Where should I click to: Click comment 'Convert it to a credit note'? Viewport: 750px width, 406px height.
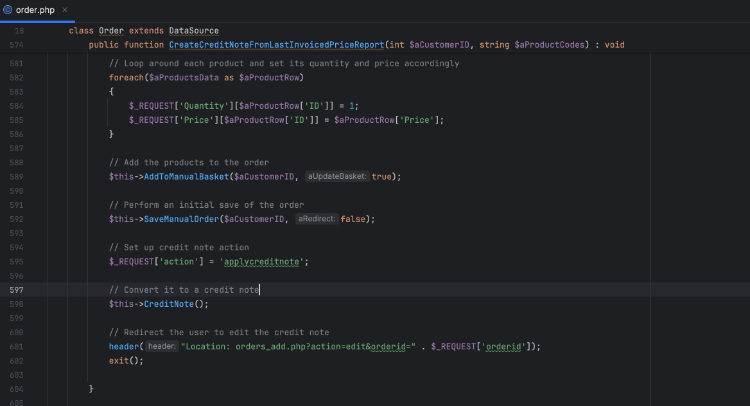[x=184, y=290]
